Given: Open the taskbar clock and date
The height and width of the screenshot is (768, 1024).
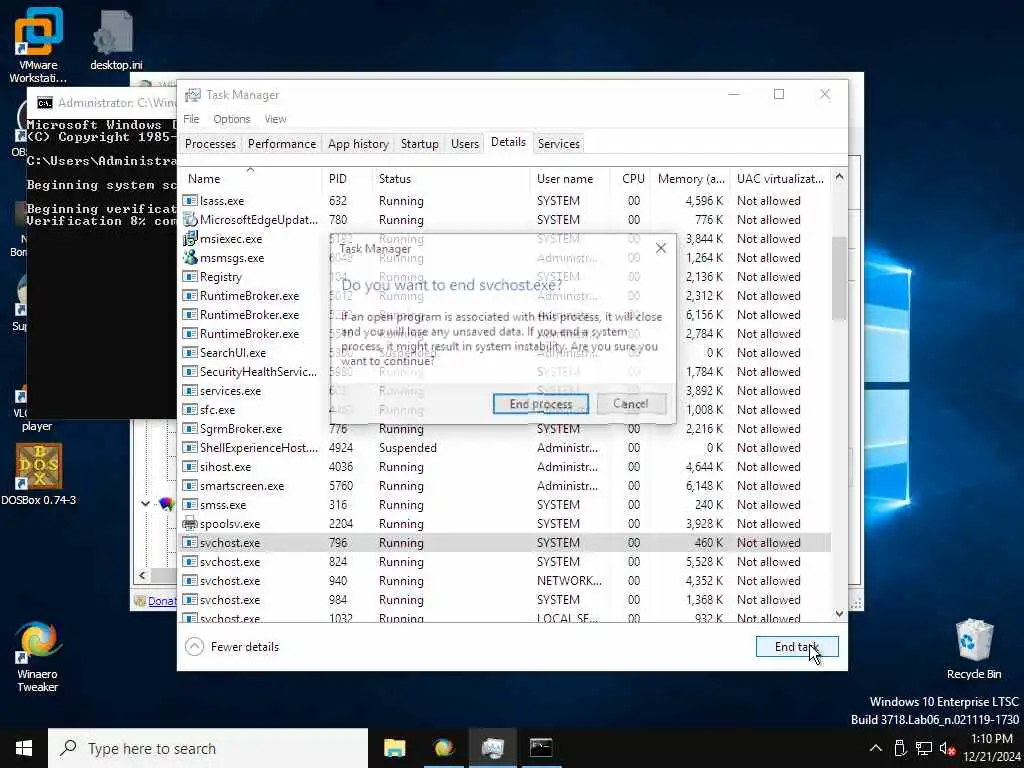Looking at the screenshot, I should pyautogui.click(x=991, y=748).
